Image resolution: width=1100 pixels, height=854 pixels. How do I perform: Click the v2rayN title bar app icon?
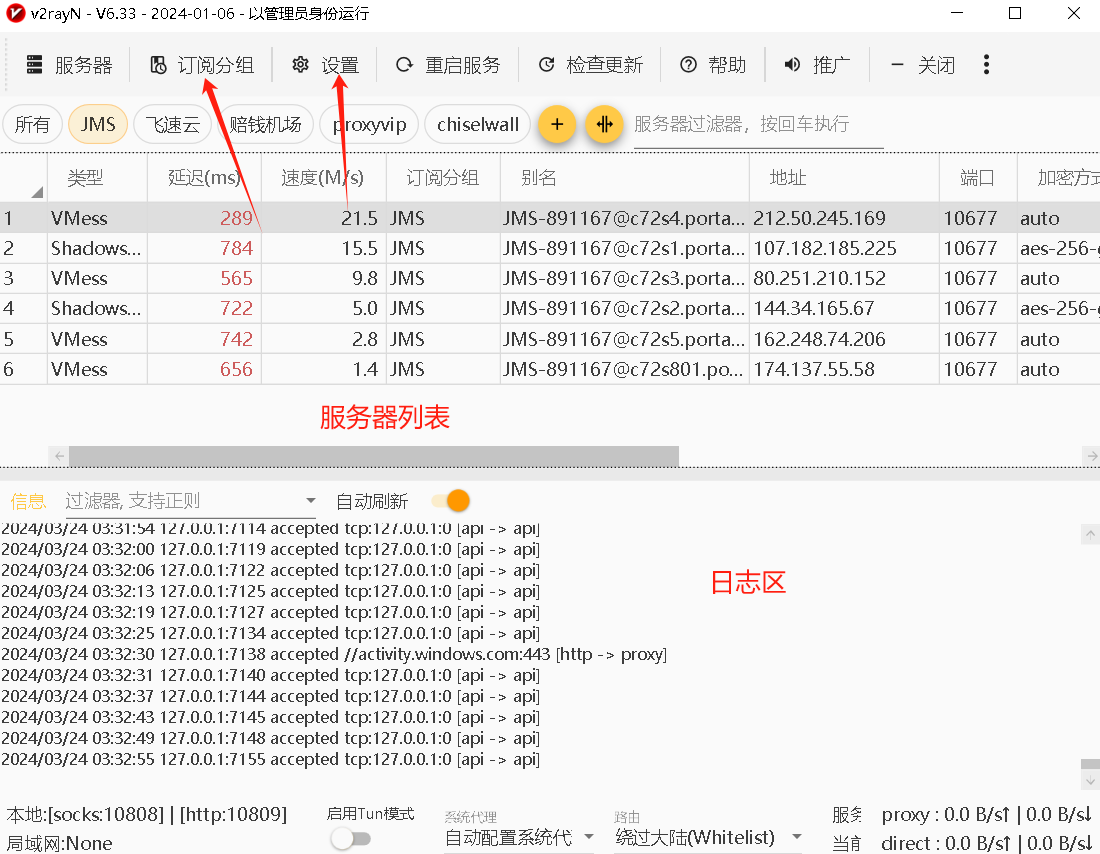(15, 13)
